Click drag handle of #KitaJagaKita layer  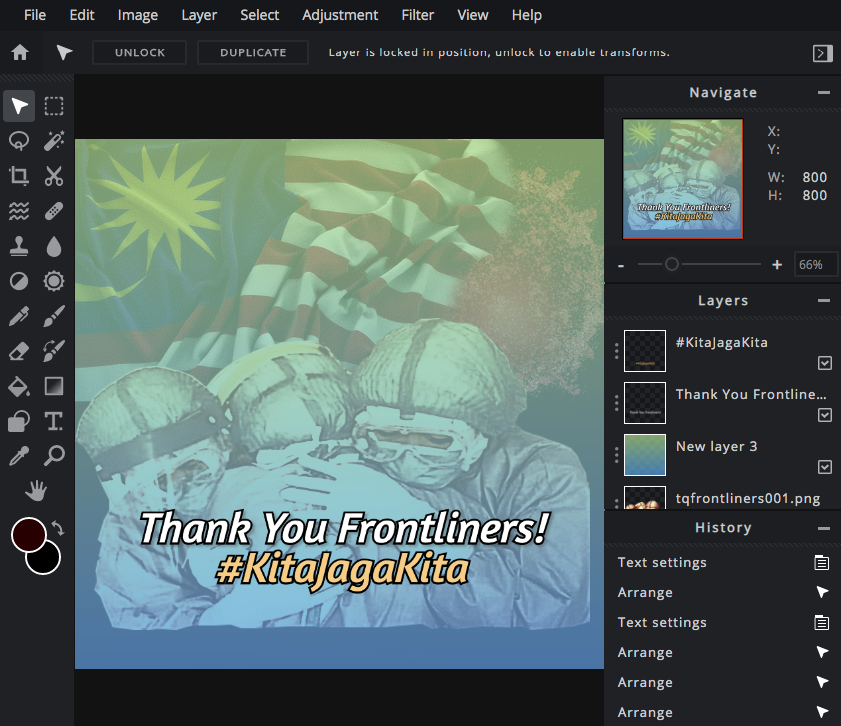point(616,351)
